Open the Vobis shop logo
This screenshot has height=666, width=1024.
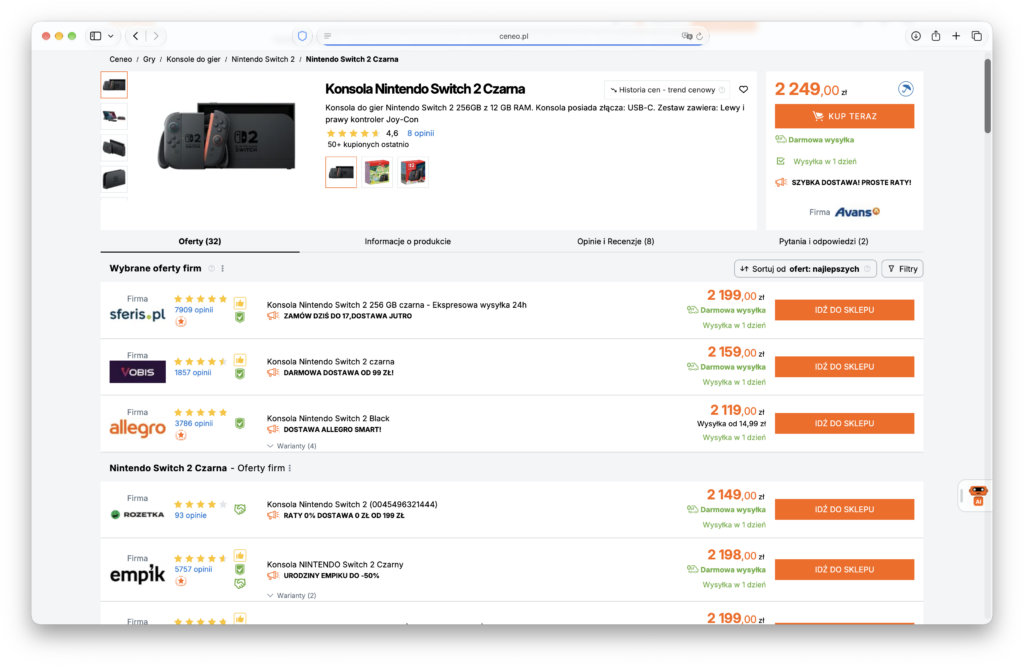pos(137,372)
